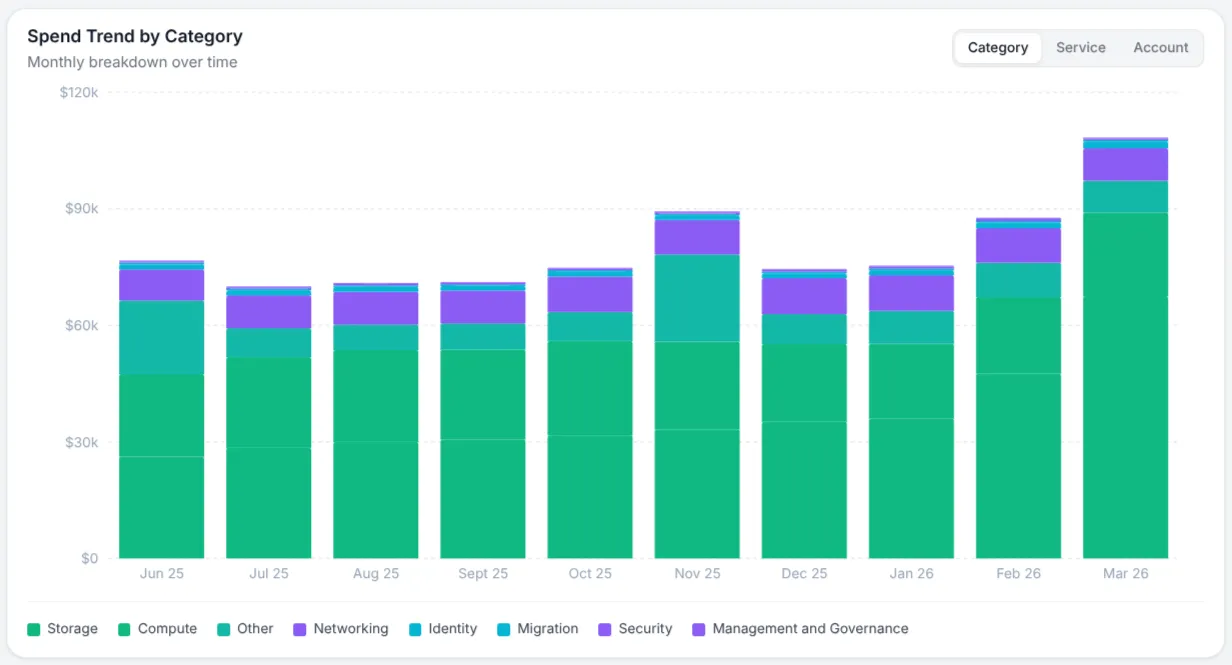Select the Storage legend label
The height and width of the screenshot is (665, 1232).
(x=73, y=629)
